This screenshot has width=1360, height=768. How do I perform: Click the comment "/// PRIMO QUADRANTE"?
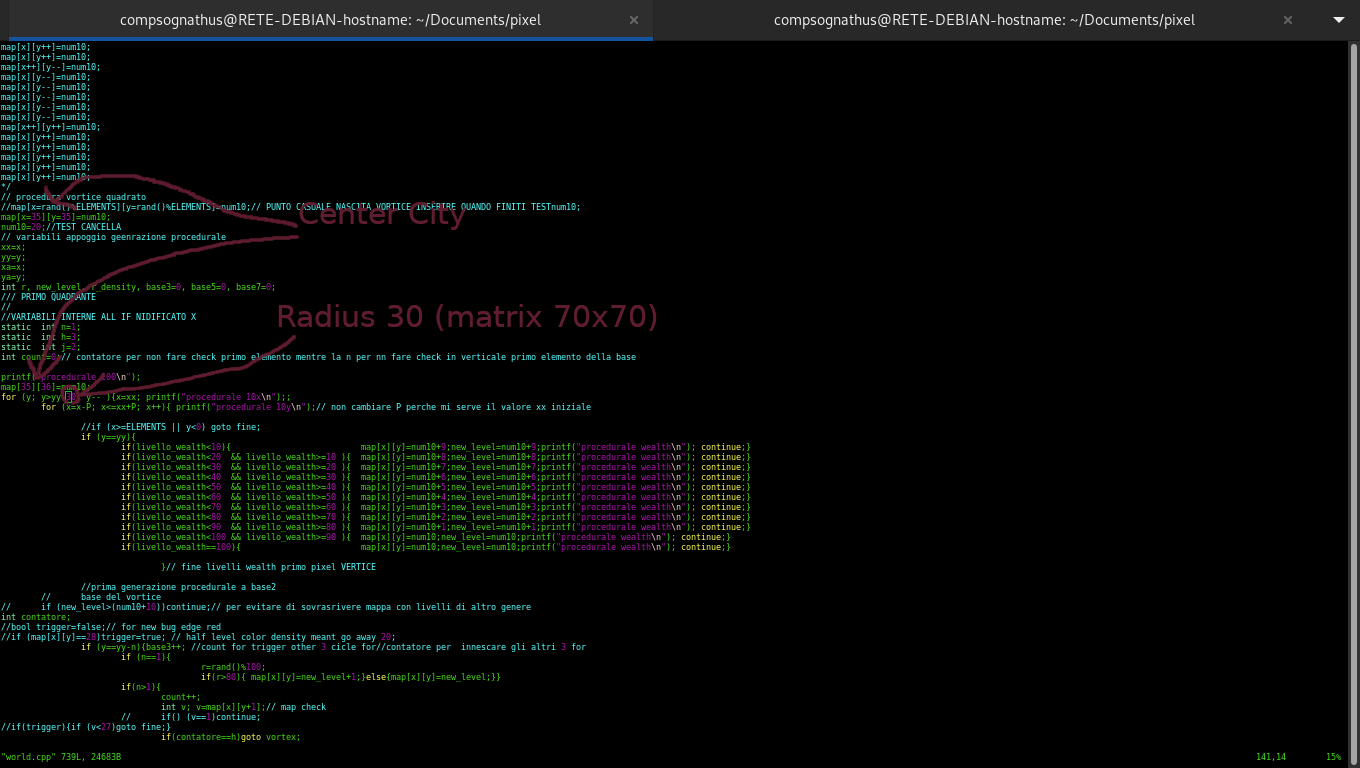(48, 297)
